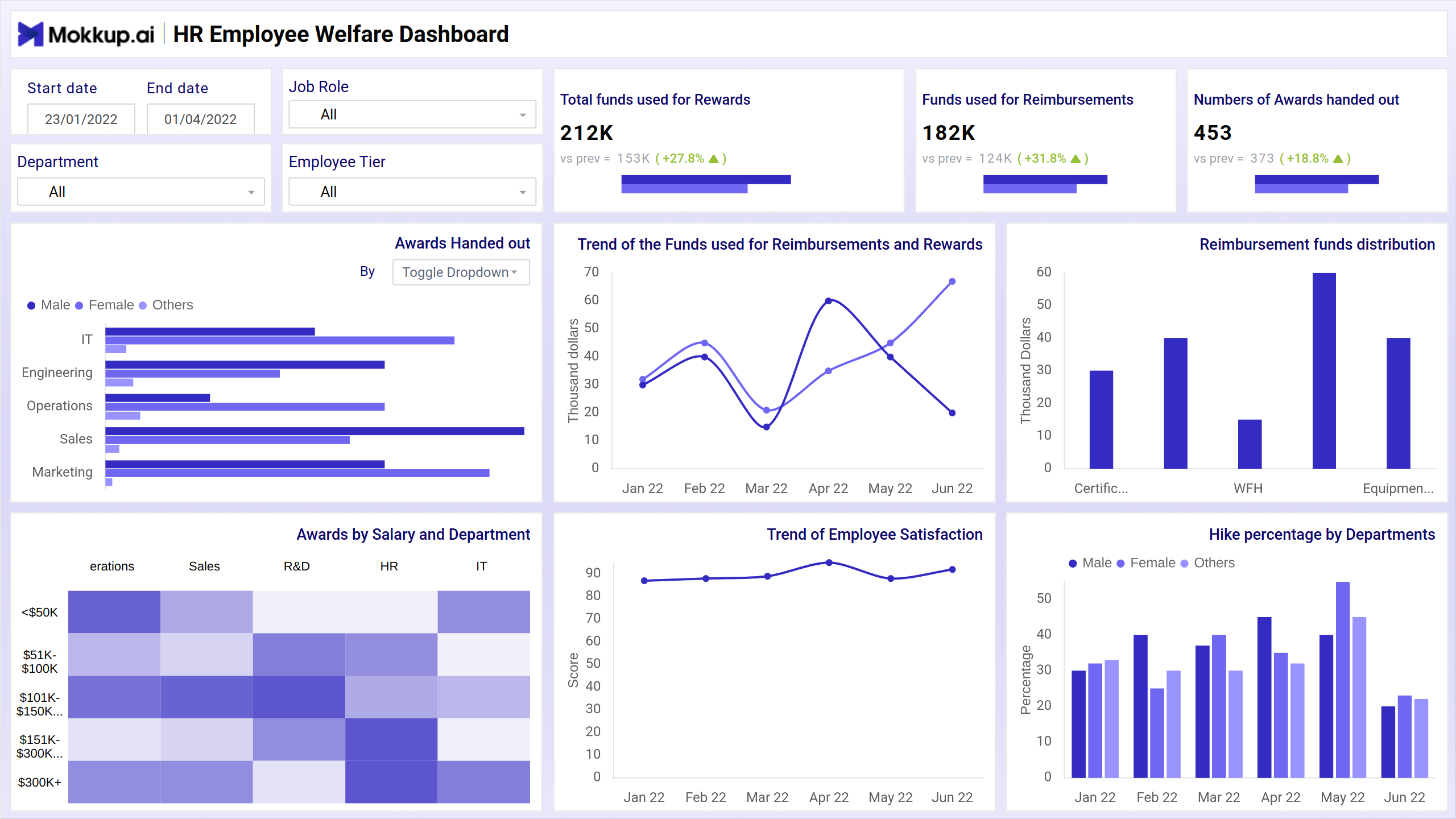The image size is (1456, 819).
Task: Select heatmap cell <$50K under Sales
Action: [206, 612]
